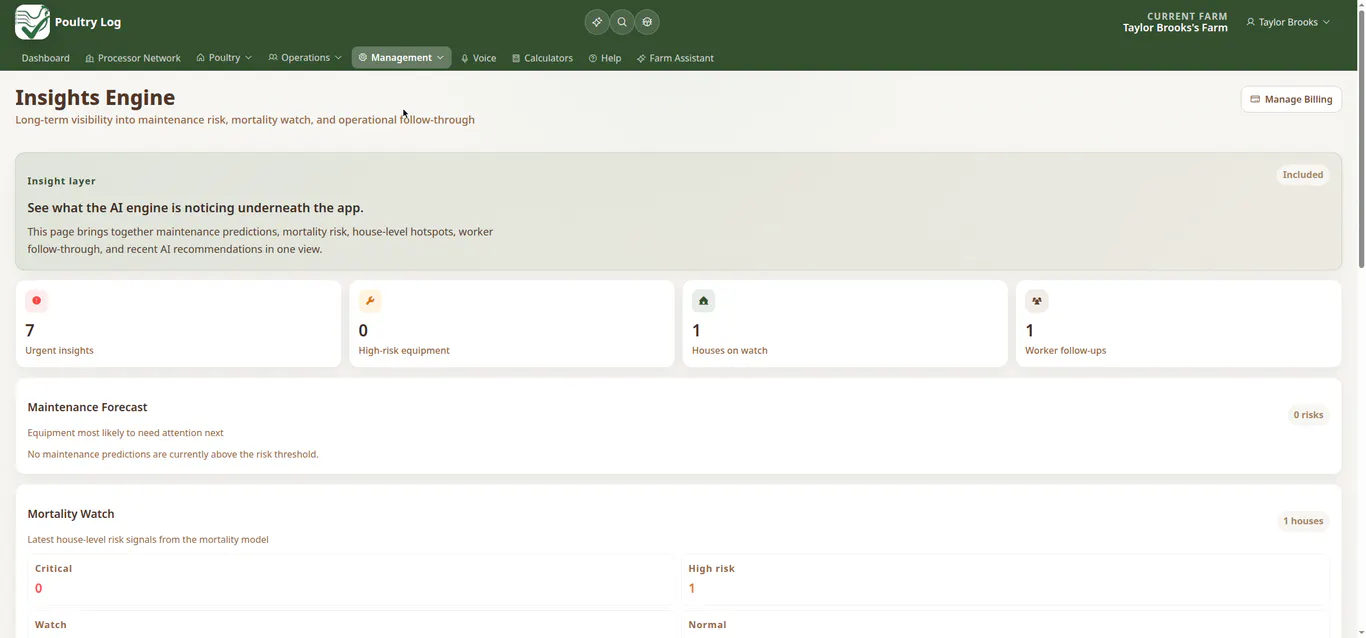
Task: Click the worker icon on Worker follow-ups card
Action: tap(1037, 301)
